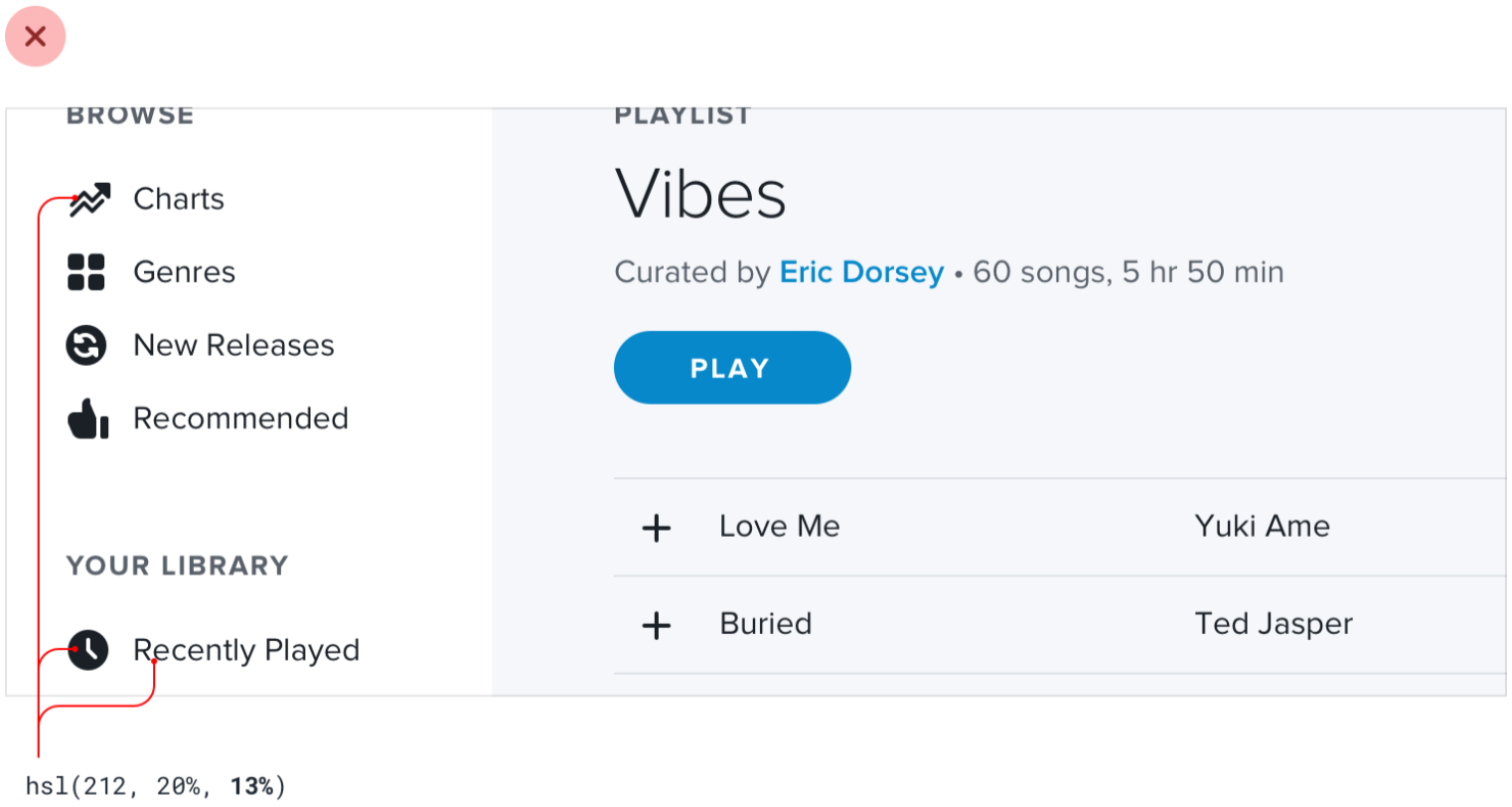1512x807 pixels.
Task: Click artist name Yuki Ame
Action: [1262, 527]
